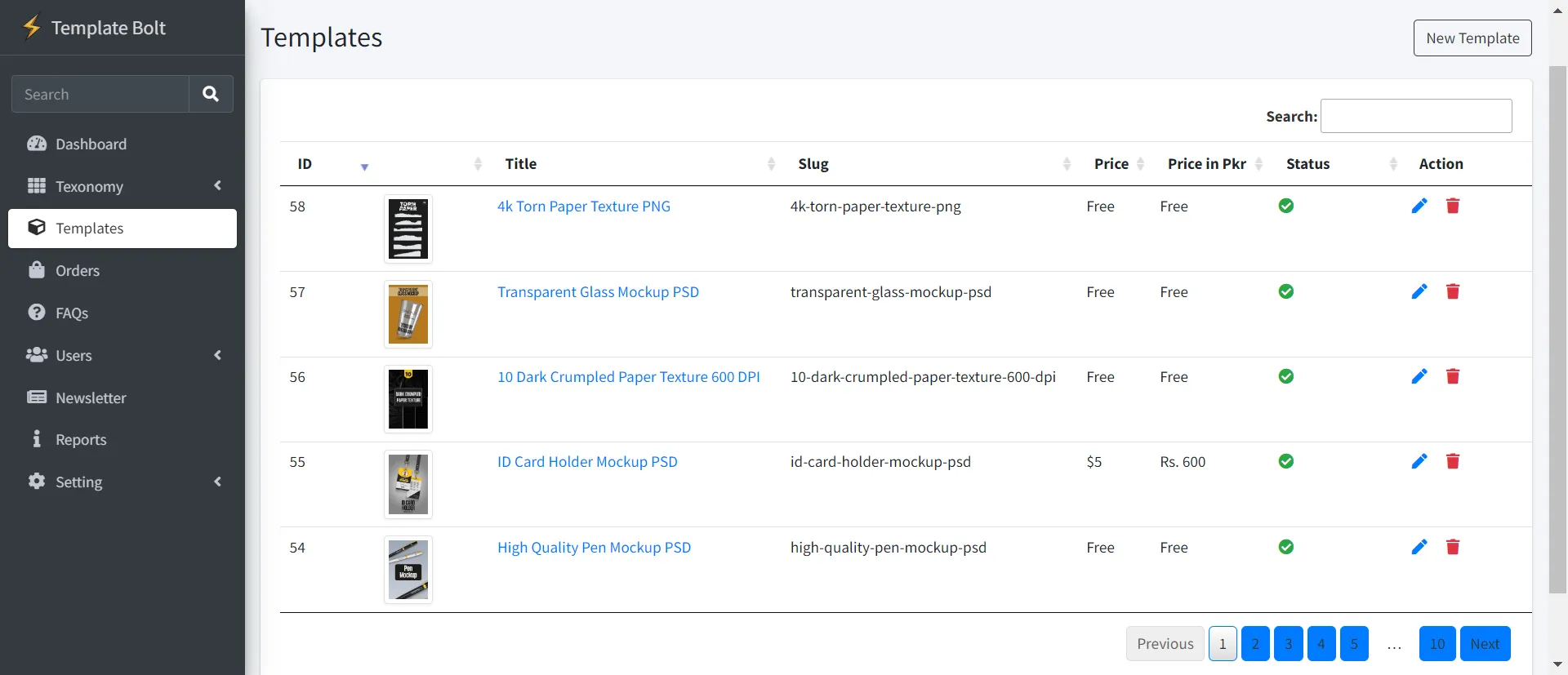Click the vertical page scrollbar
Image resolution: width=1568 pixels, height=675 pixels.
(x=1557, y=326)
